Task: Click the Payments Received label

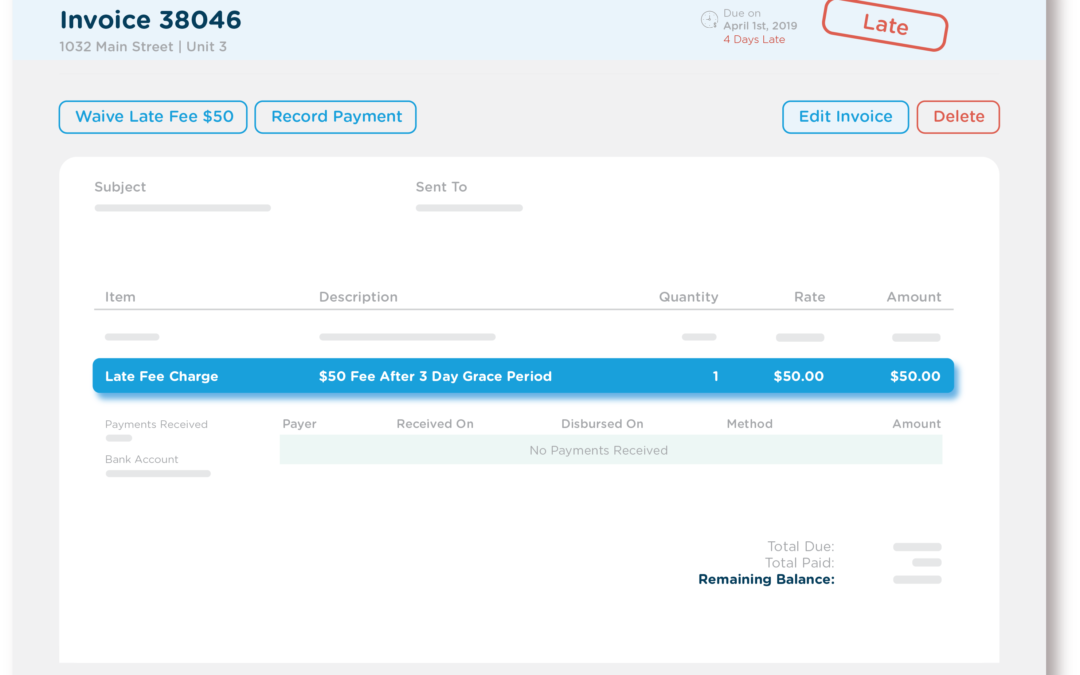Action: click(x=156, y=424)
